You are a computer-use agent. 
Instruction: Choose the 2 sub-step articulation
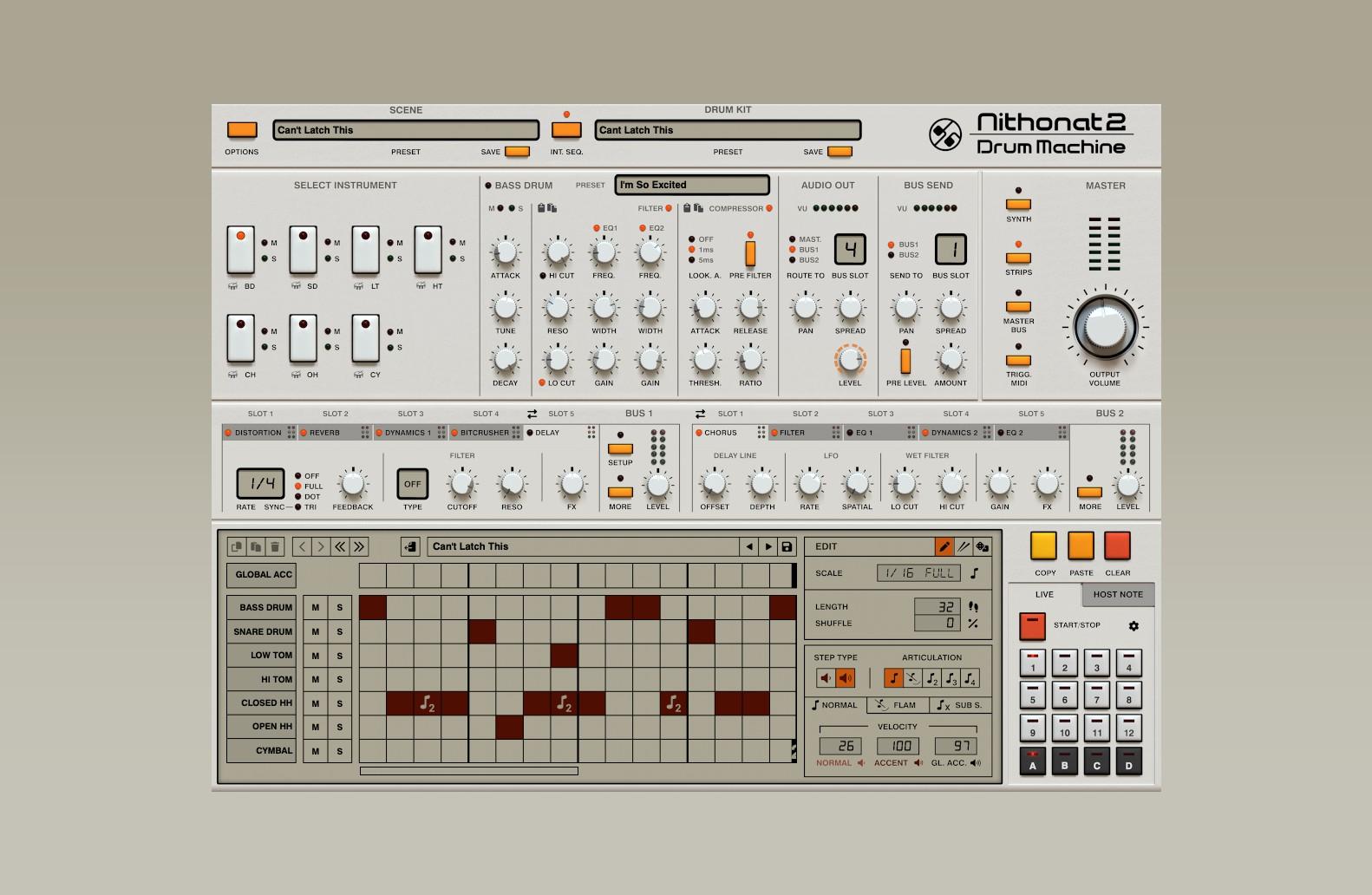coord(931,678)
